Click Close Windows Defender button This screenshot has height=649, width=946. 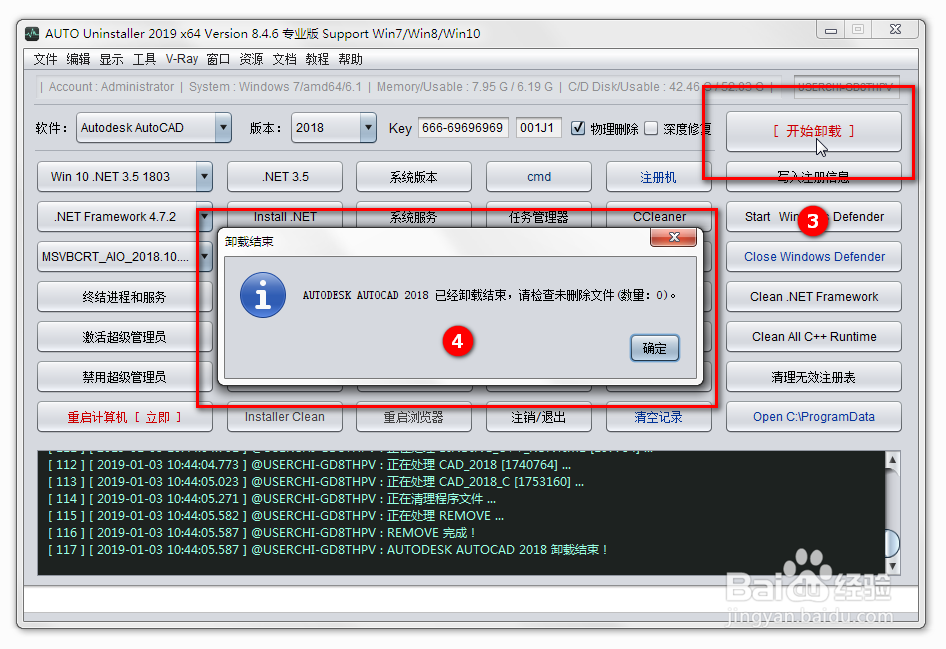point(813,256)
